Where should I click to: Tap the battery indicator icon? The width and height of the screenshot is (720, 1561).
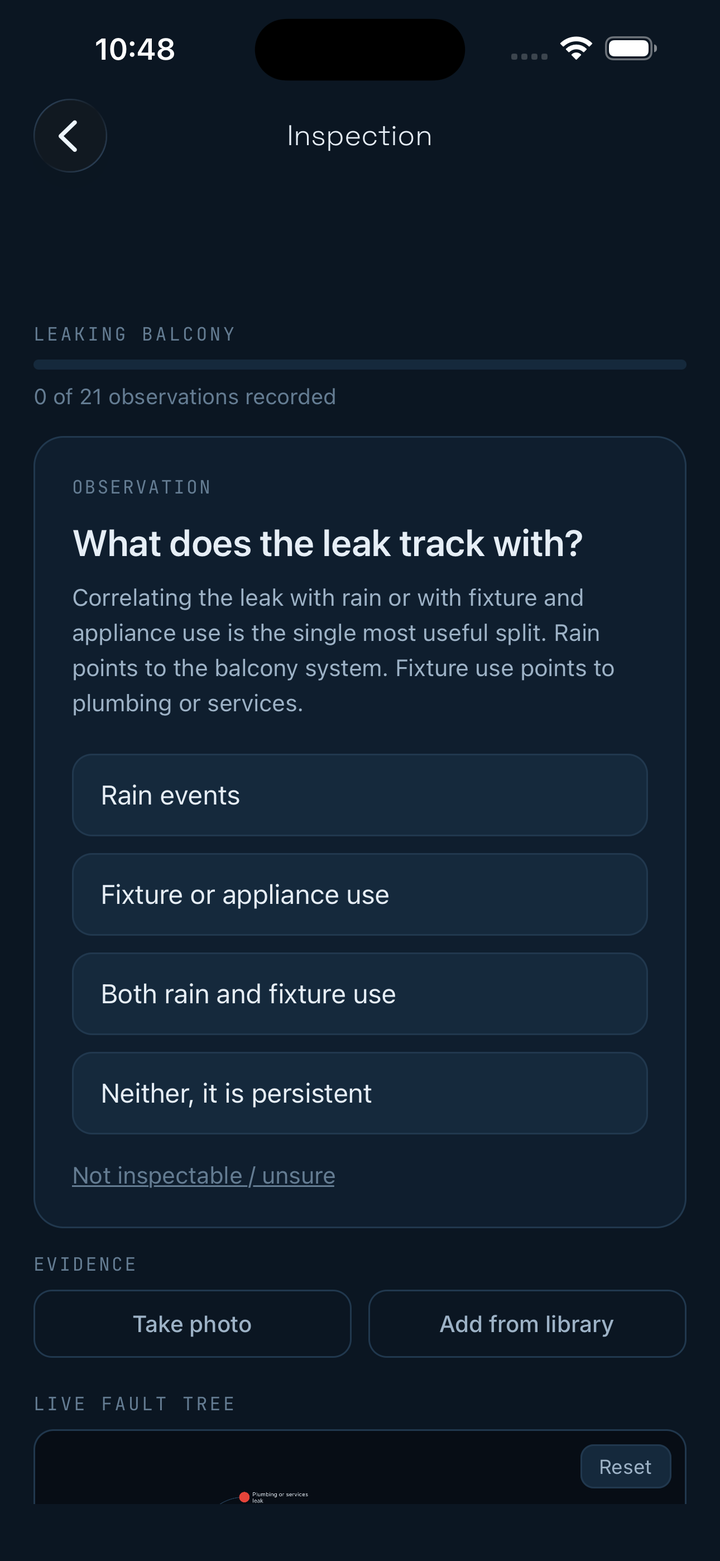(x=631, y=48)
